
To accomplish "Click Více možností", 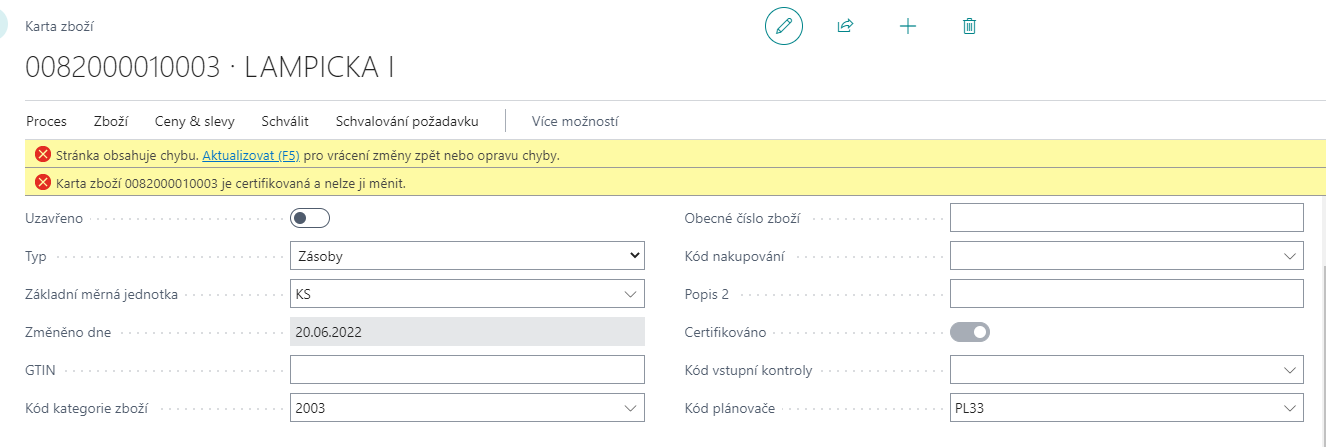I will (x=575, y=121).
